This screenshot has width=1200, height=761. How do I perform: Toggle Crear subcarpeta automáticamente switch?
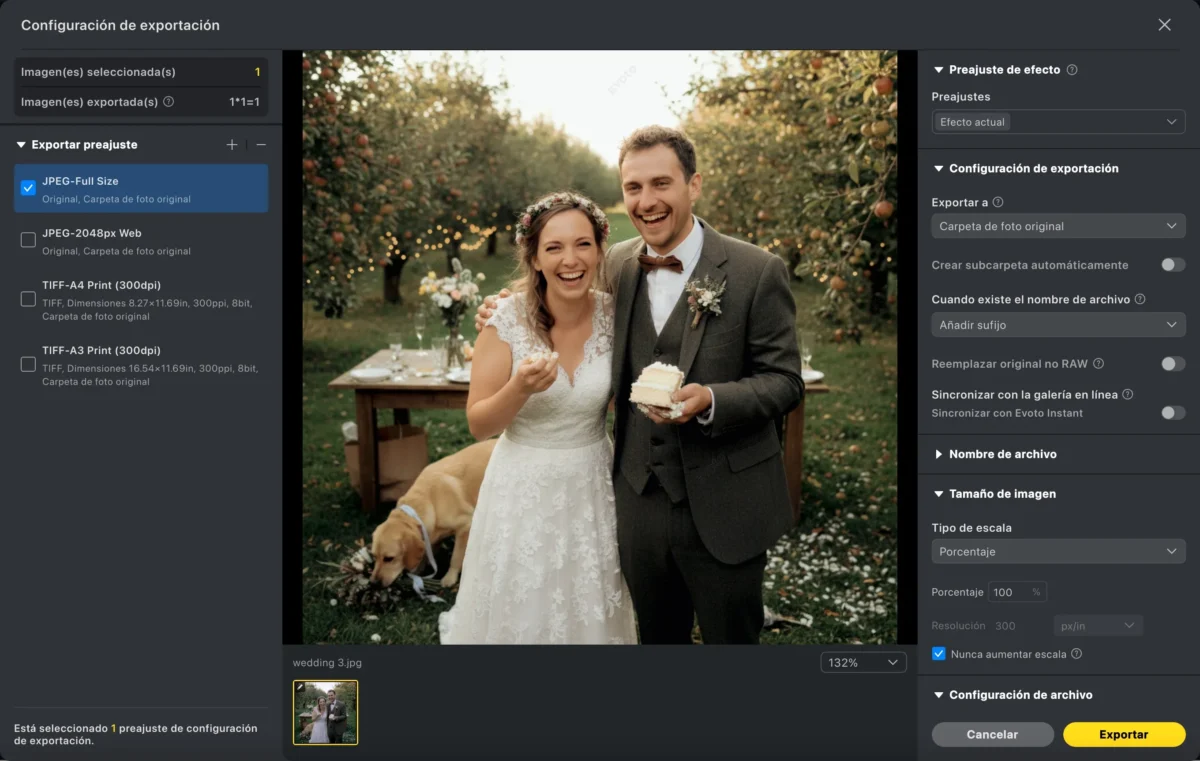pos(1172,265)
